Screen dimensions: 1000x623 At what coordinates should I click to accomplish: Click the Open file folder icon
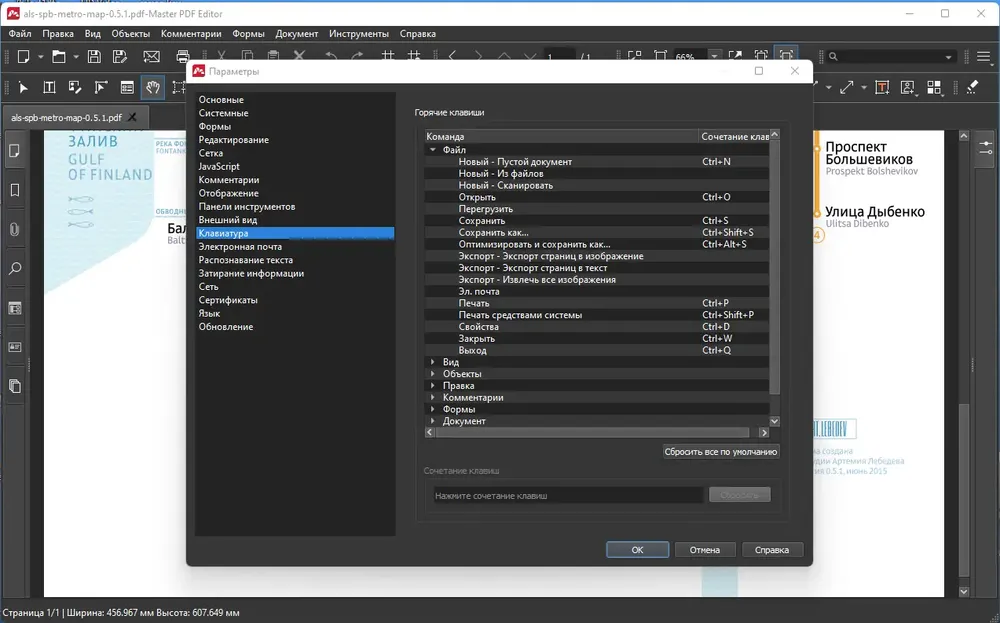click(x=59, y=57)
